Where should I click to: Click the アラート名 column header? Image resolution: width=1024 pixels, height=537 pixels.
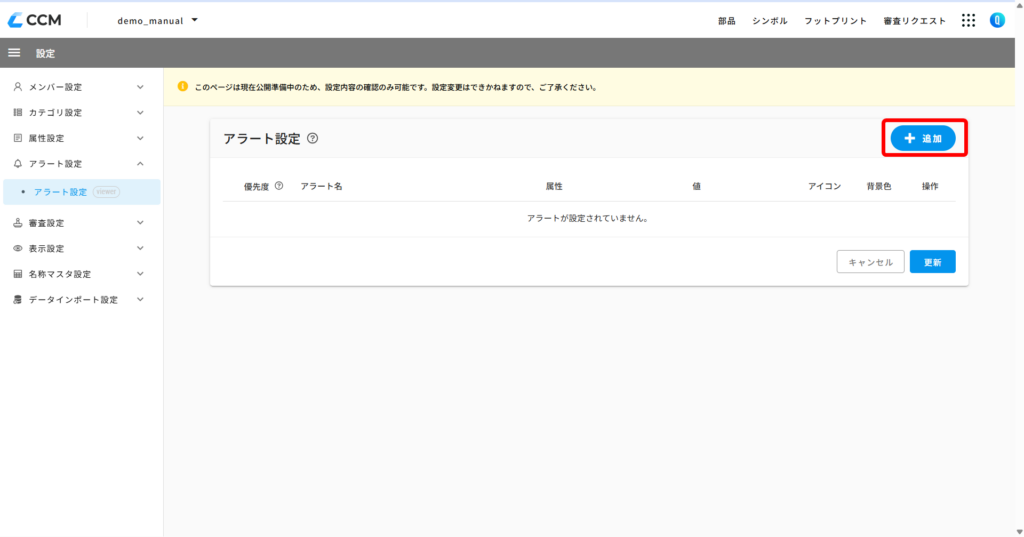click(321, 186)
